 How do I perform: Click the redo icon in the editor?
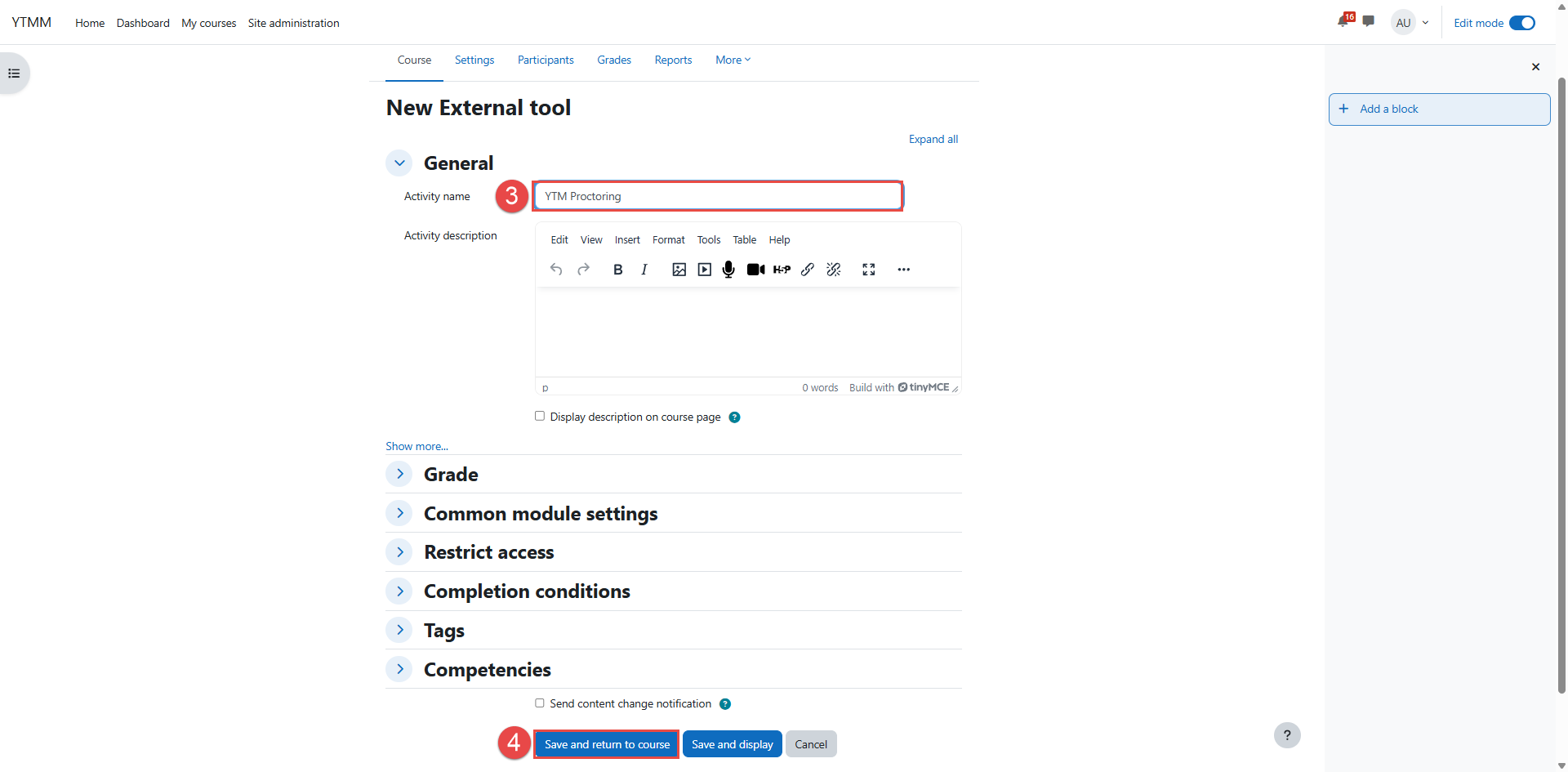(583, 270)
